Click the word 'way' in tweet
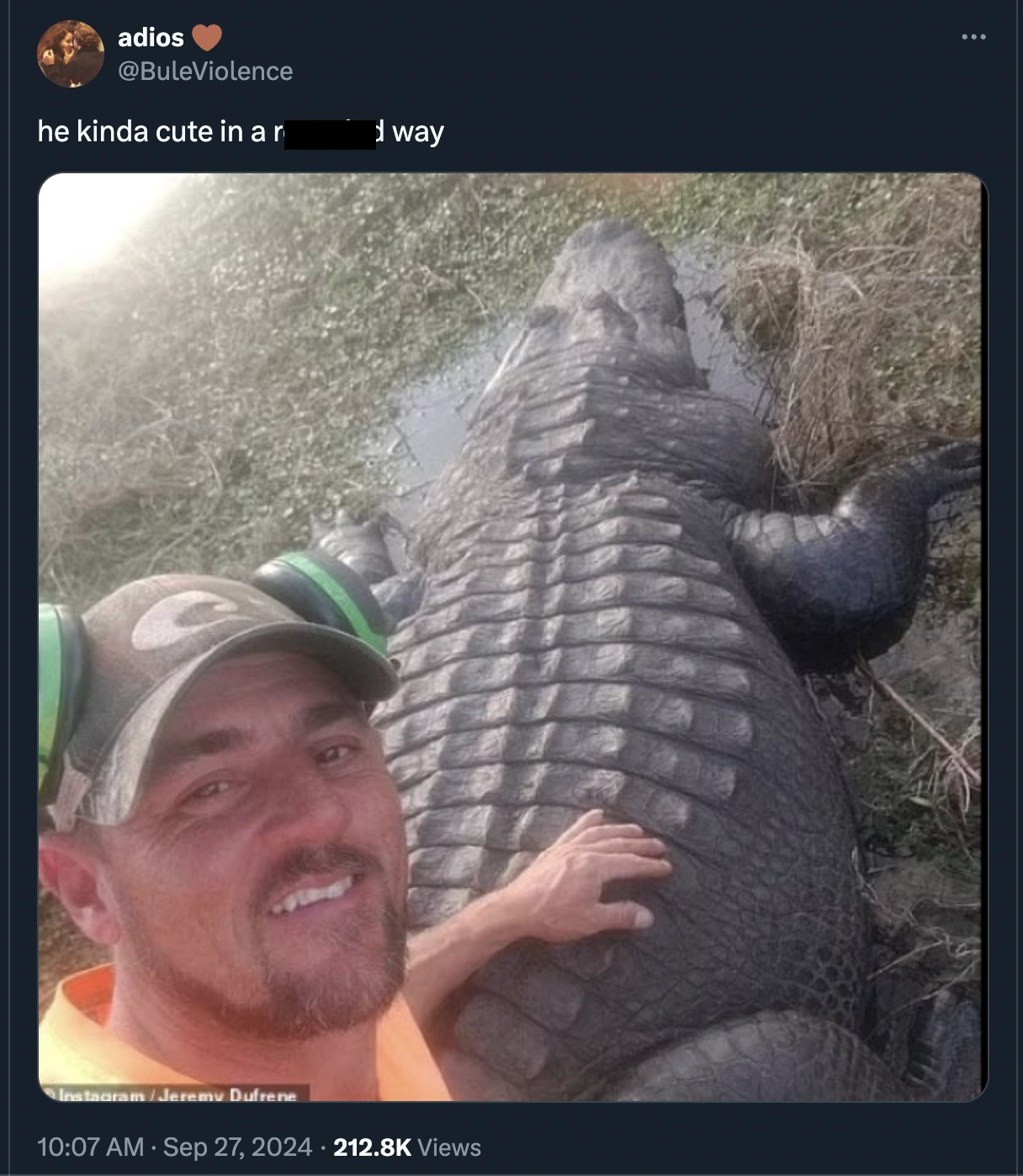 point(418,133)
